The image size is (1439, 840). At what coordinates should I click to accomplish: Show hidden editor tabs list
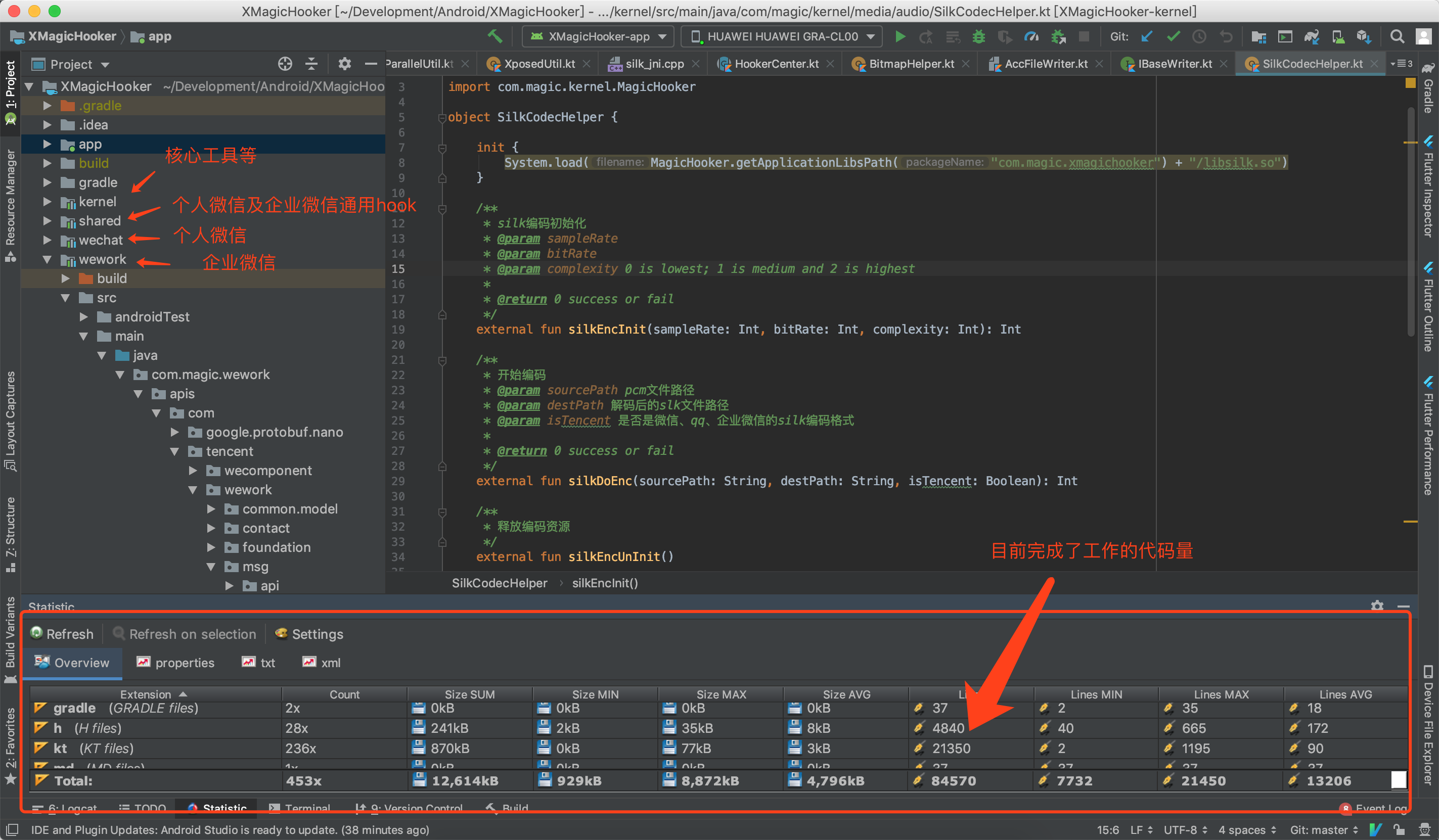(x=1402, y=64)
